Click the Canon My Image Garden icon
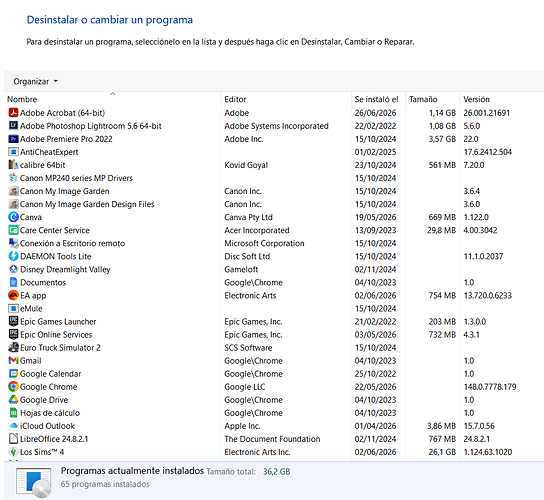The height and width of the screenshot is (500, 544). (x=13, y=191)
